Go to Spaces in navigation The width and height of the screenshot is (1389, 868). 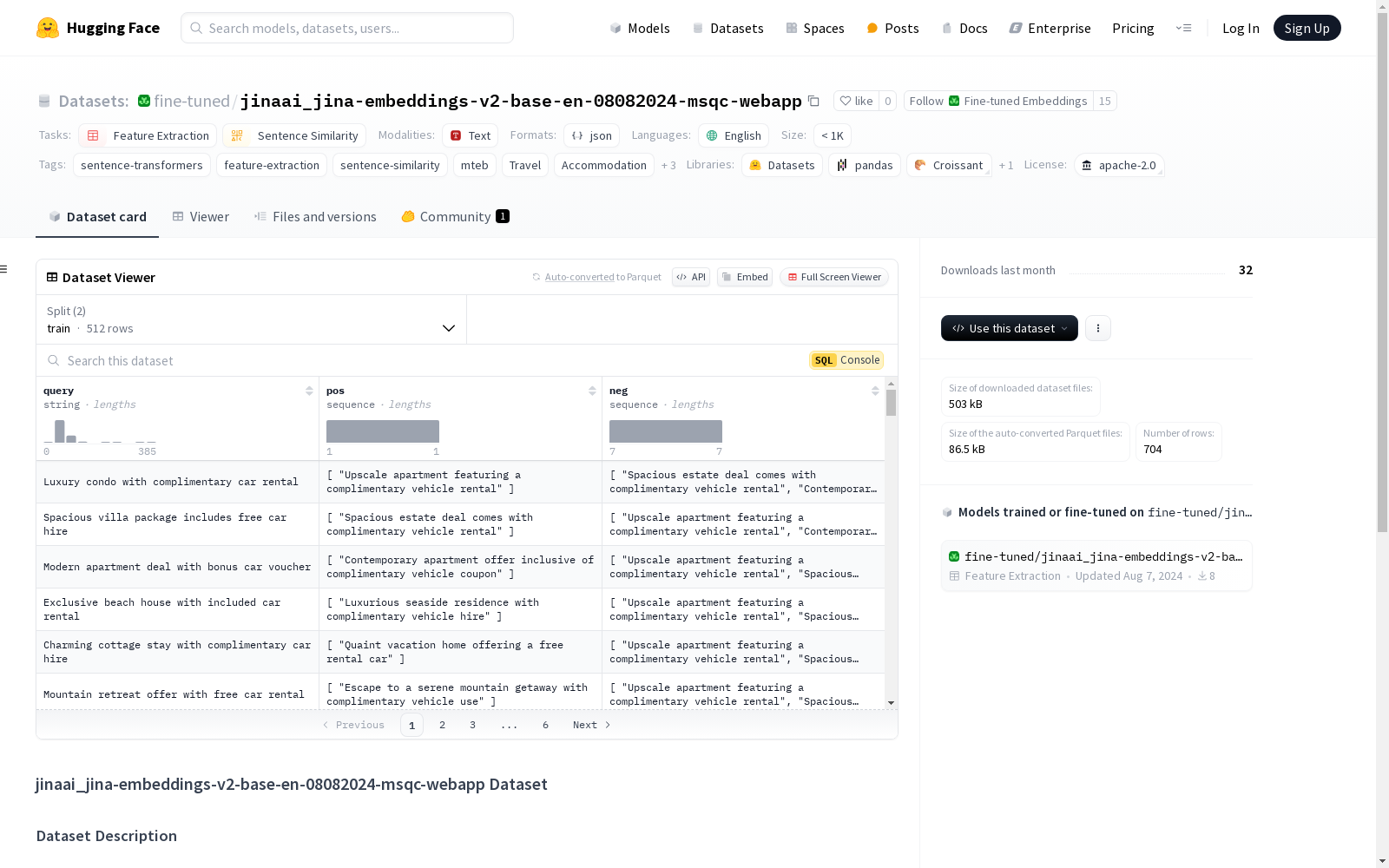pos(814,28)
